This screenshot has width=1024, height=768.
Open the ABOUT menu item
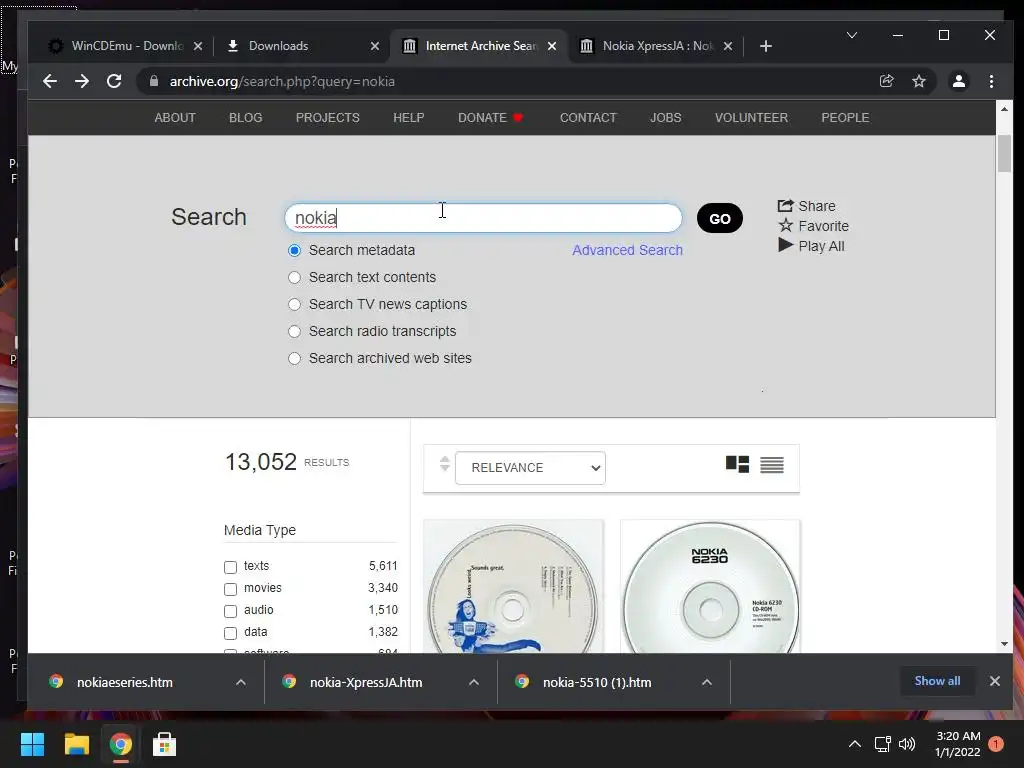pyautogui.click(x=175, y=118)
